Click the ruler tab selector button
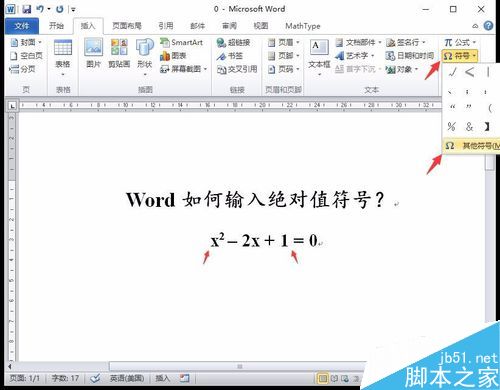The height and width of the screenshot is (390, 500). 12,106
